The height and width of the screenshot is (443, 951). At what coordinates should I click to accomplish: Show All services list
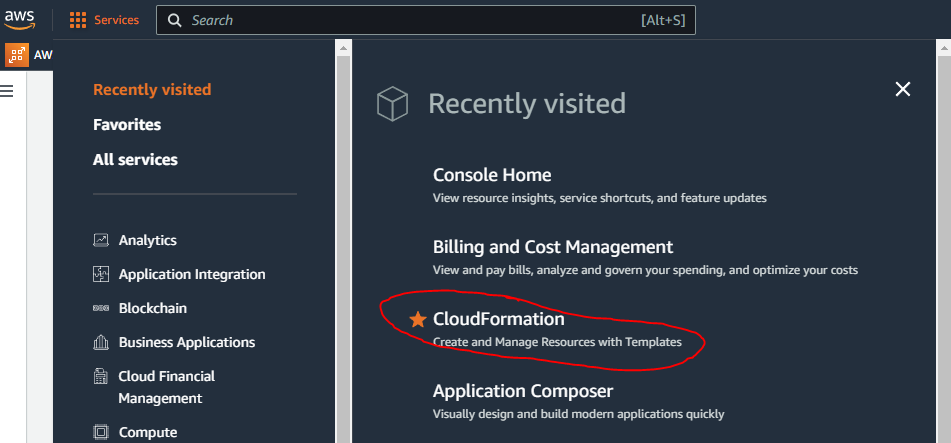(135, 159)
